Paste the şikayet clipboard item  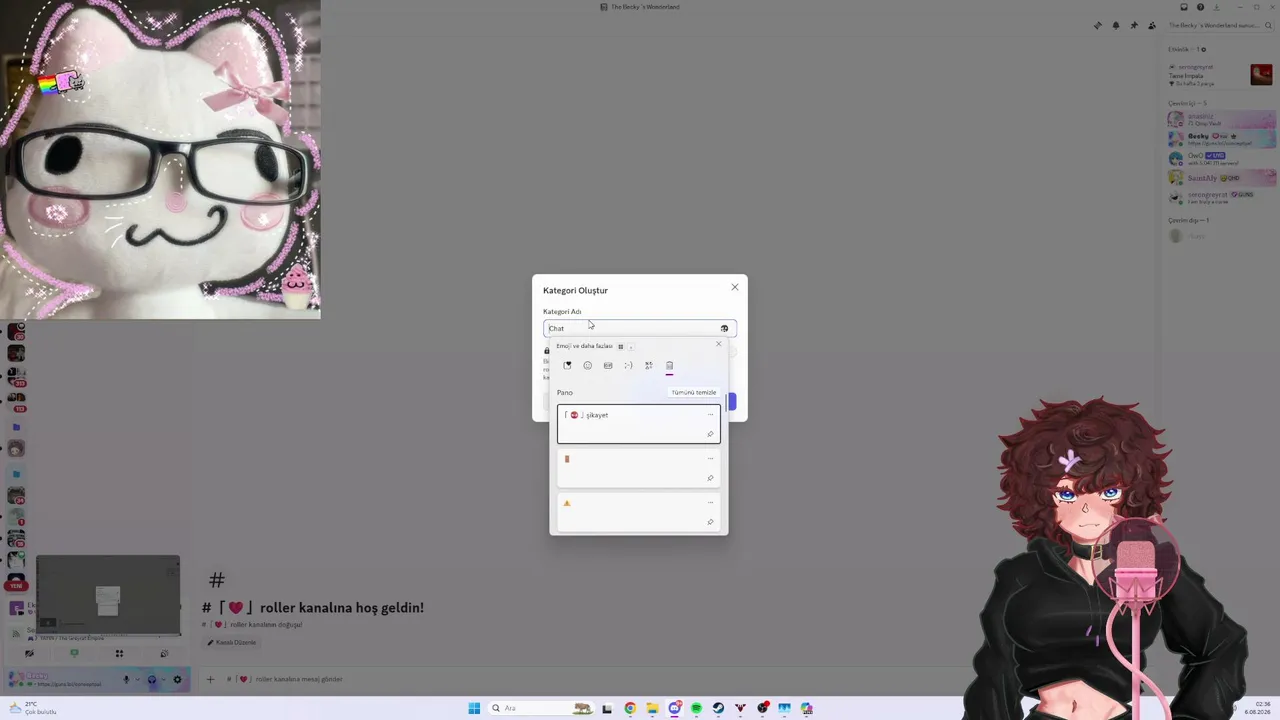click(x=638, y=424)
